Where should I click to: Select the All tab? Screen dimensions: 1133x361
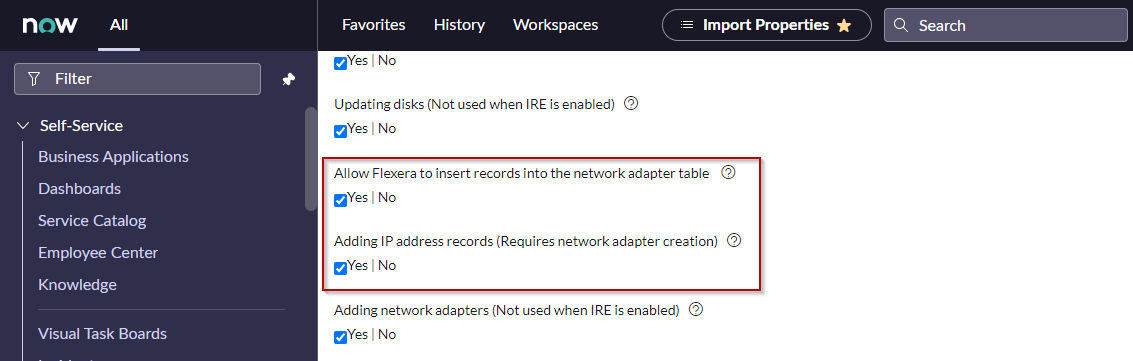[x=119, y=25]
